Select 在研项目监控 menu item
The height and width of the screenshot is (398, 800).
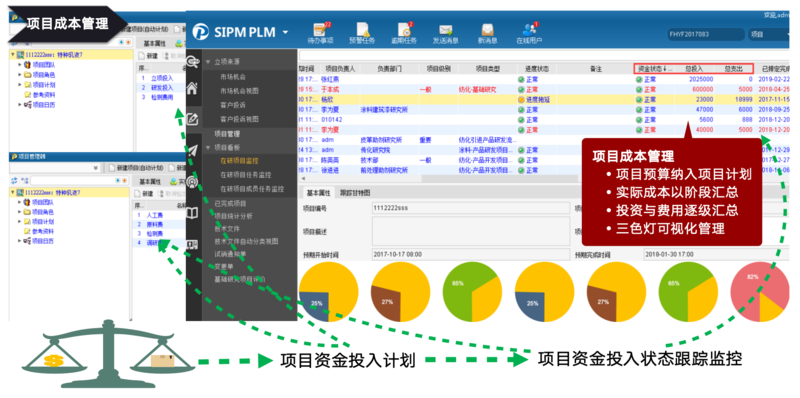[x=239, y=161]
